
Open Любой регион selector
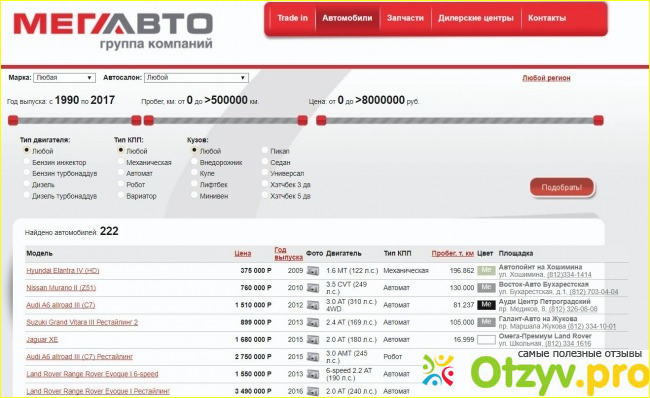(x=546, y=78)
